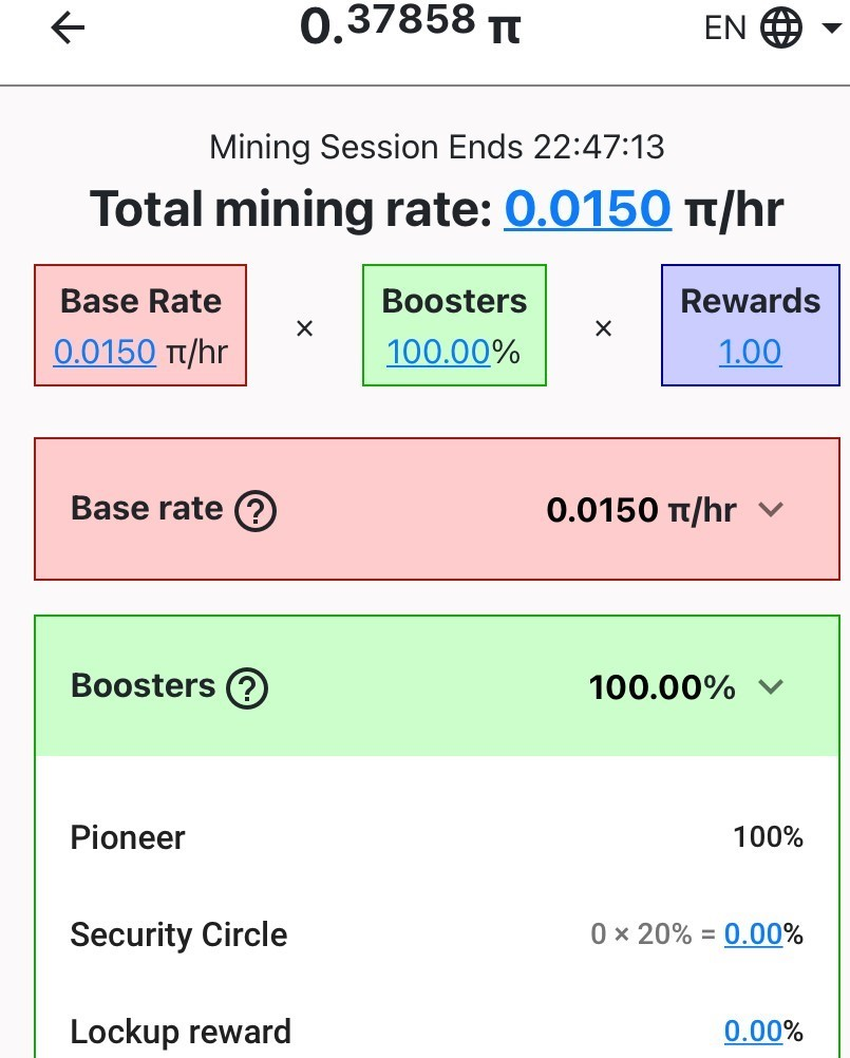Open the EN language dropdown arrow
Image resolution: width=850 pixels, height=1058 pixels.
(831, 28)
